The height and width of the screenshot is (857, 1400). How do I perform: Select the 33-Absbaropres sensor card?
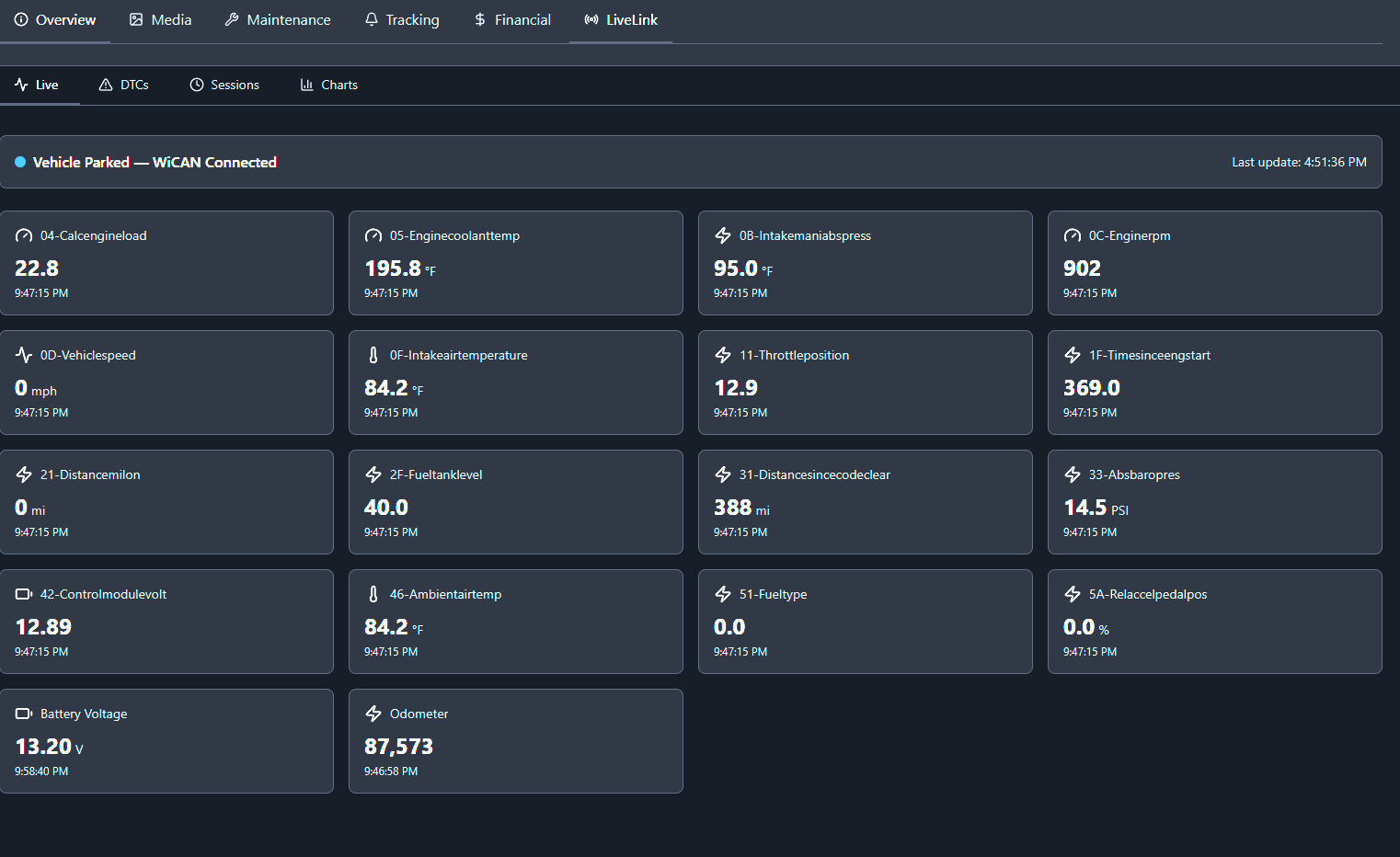click(1214, 502)
